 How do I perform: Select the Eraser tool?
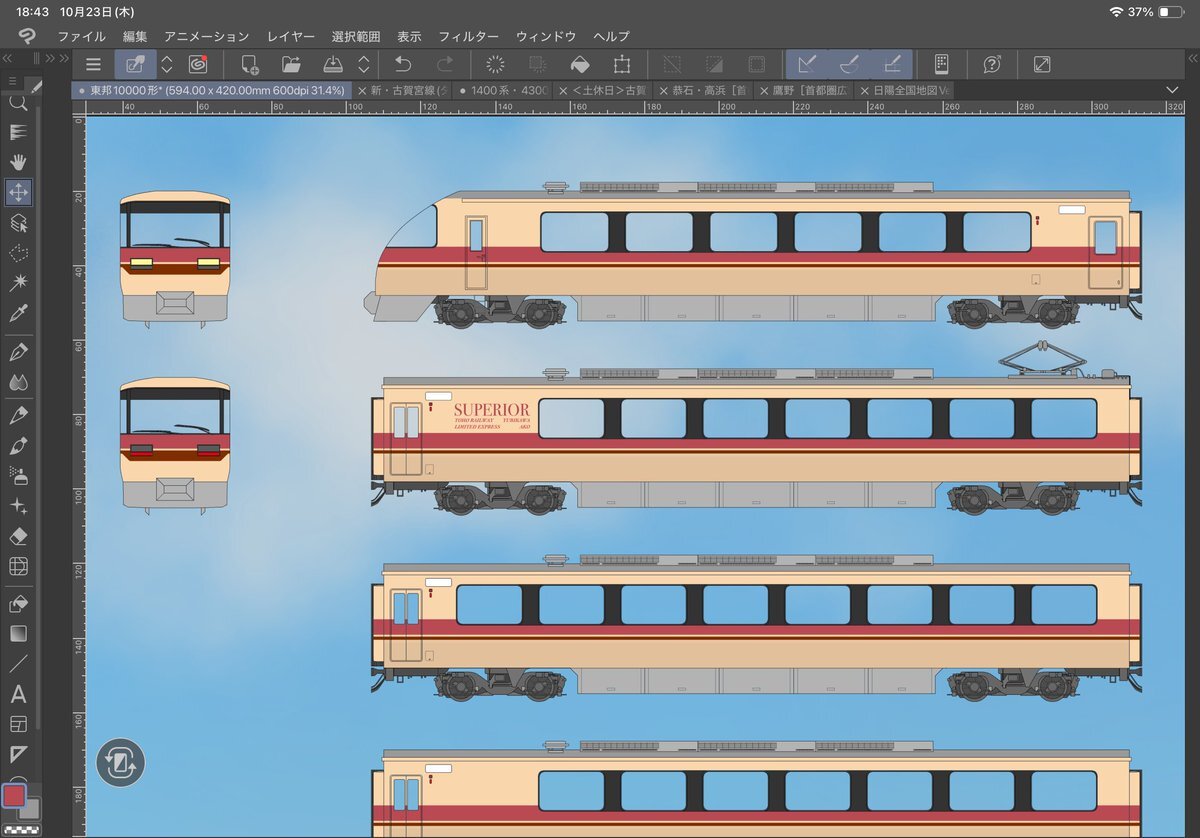click(x=18, y=536)
